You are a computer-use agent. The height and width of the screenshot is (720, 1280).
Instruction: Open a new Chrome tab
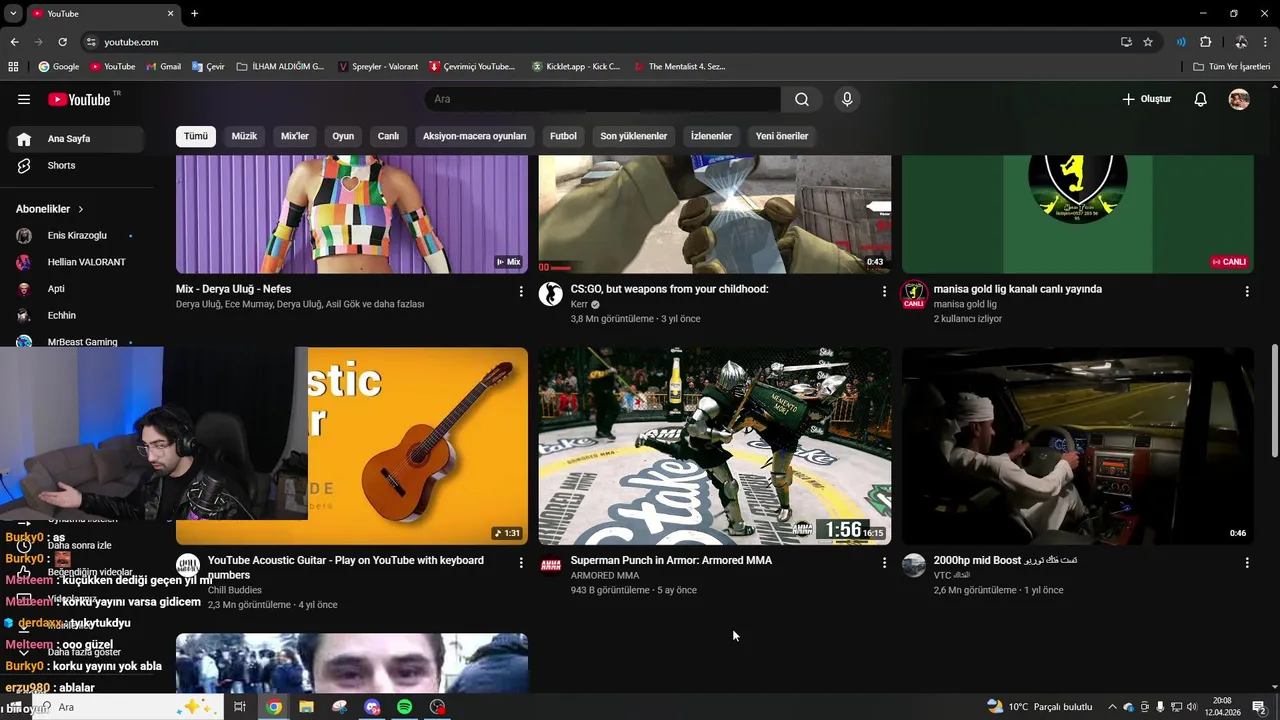point(194,13)
